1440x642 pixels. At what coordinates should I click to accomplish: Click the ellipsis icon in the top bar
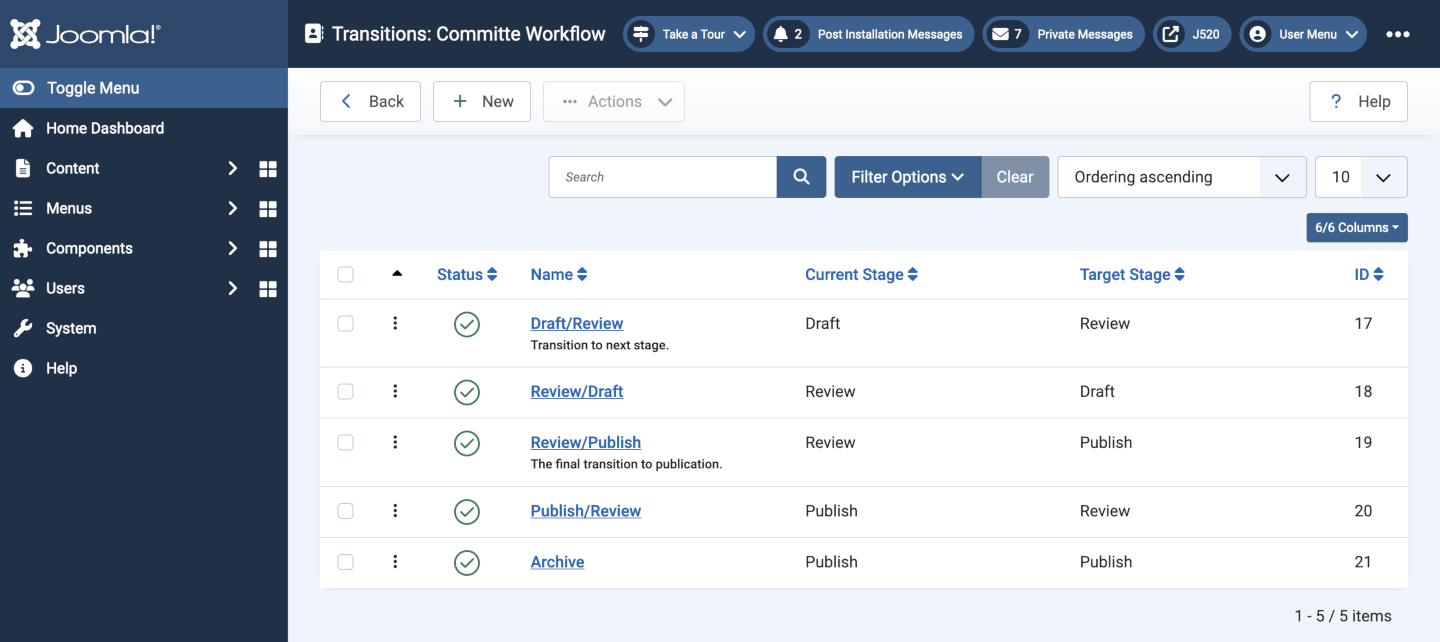[1397, 33]
